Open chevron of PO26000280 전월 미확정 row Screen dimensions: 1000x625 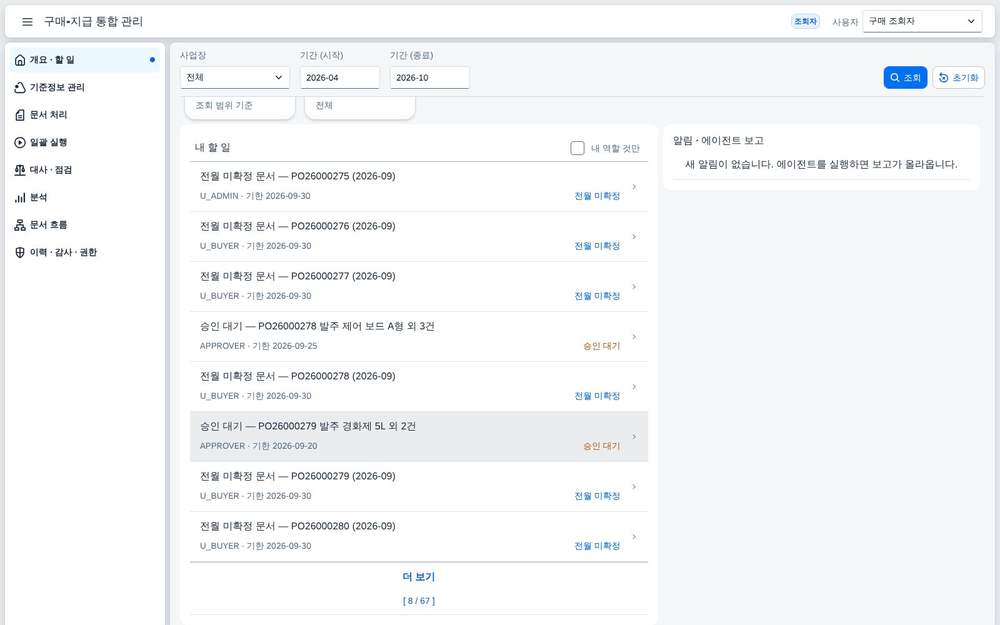[x=634, y=536]
